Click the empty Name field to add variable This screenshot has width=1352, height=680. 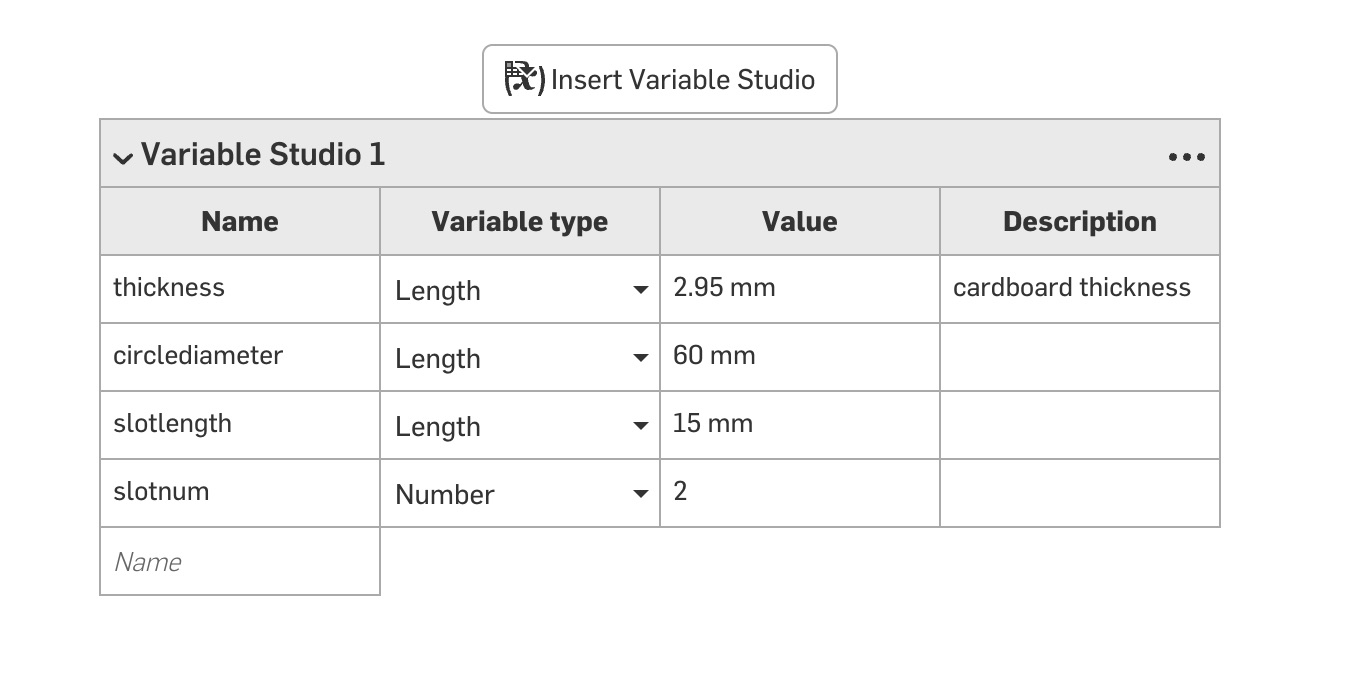[x=240, y=562]
